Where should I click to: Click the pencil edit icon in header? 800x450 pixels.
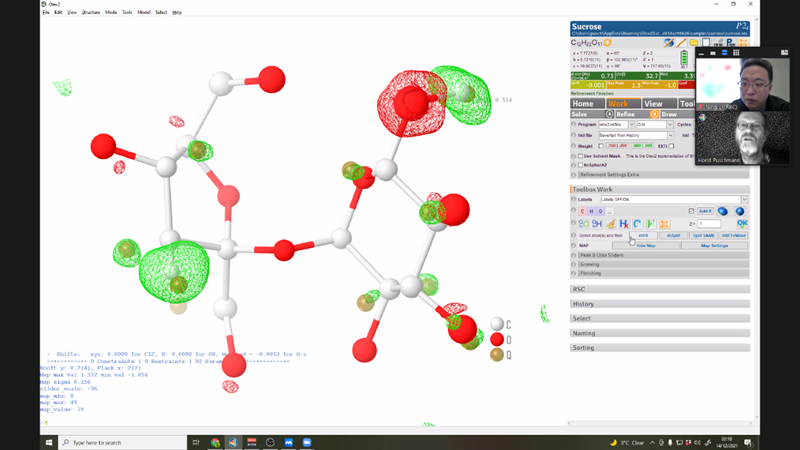(681, 43)
